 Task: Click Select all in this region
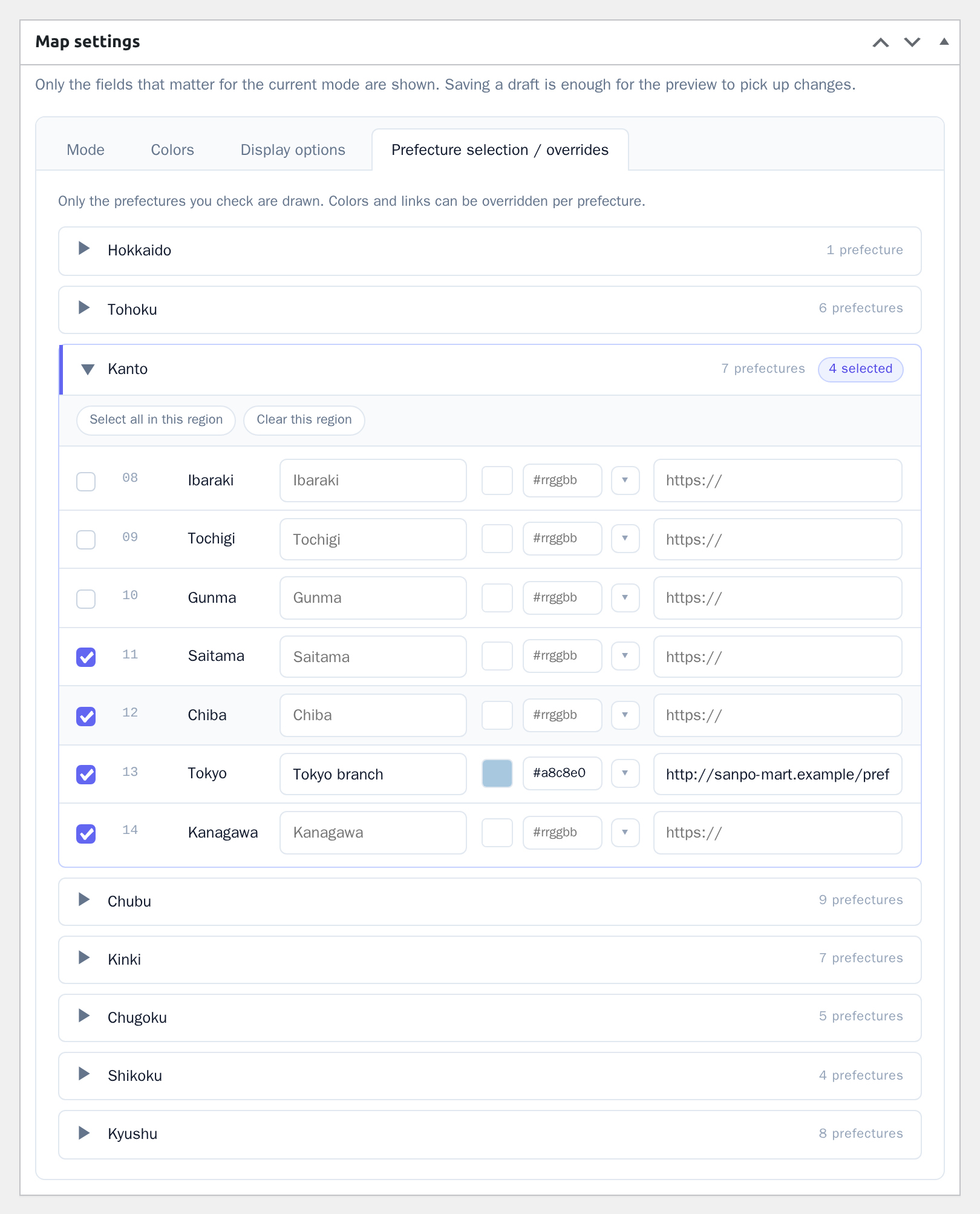coord(156,420)
